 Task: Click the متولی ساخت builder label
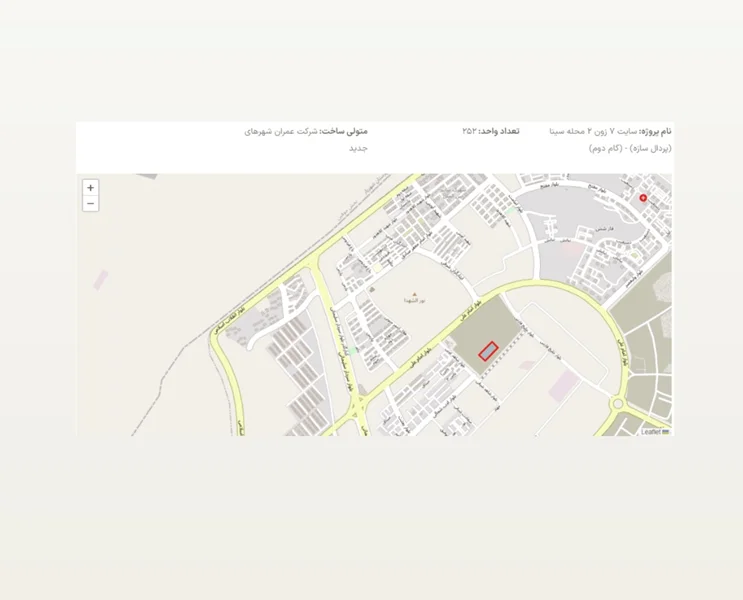[344, 131]
